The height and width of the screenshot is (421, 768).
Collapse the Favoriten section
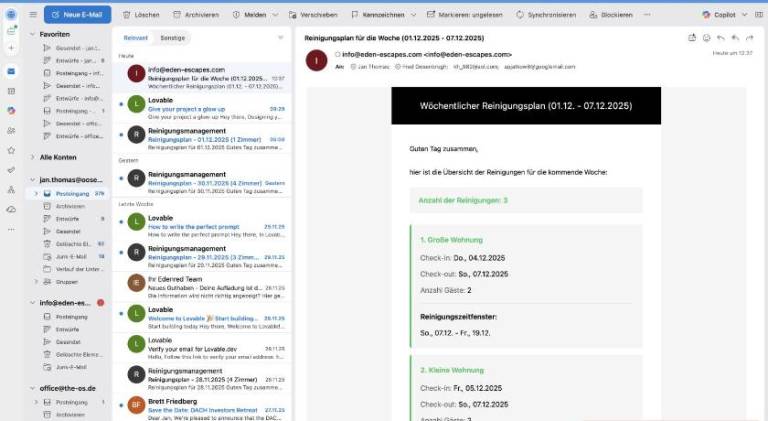tap(32, 34)
